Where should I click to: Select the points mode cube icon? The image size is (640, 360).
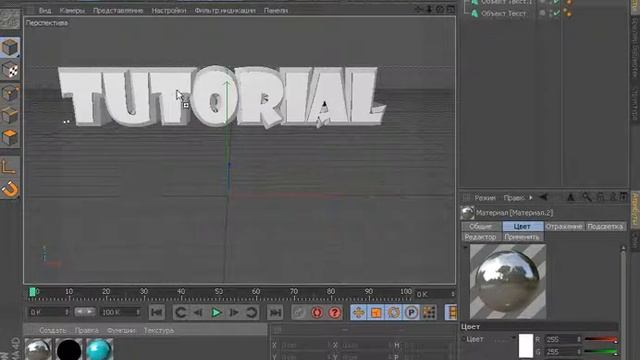pyautogui.click(x=10, y=93)
